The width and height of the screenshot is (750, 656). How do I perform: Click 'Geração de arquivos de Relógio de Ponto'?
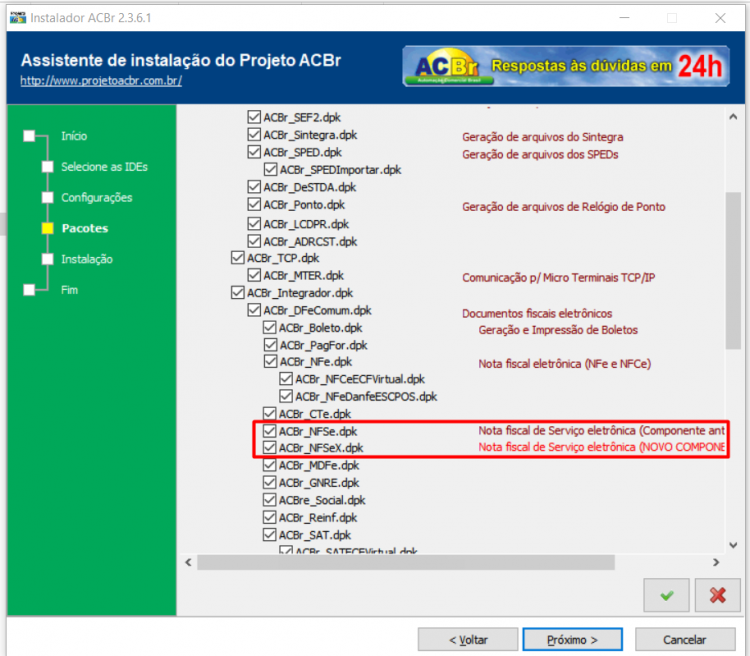pyautogui.click(x=563, y=207)
